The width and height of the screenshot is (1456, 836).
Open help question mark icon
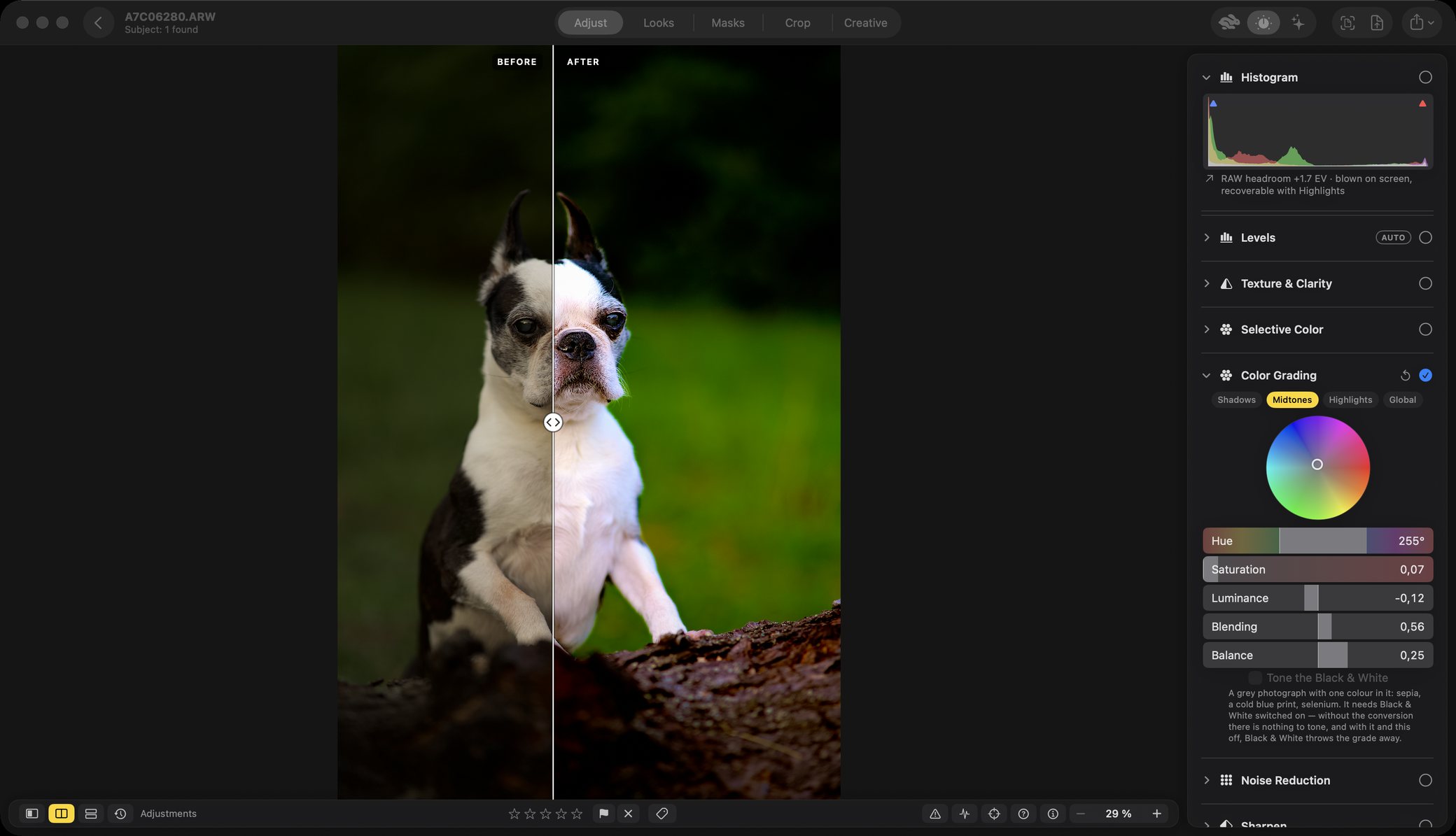coord(1023,814)
